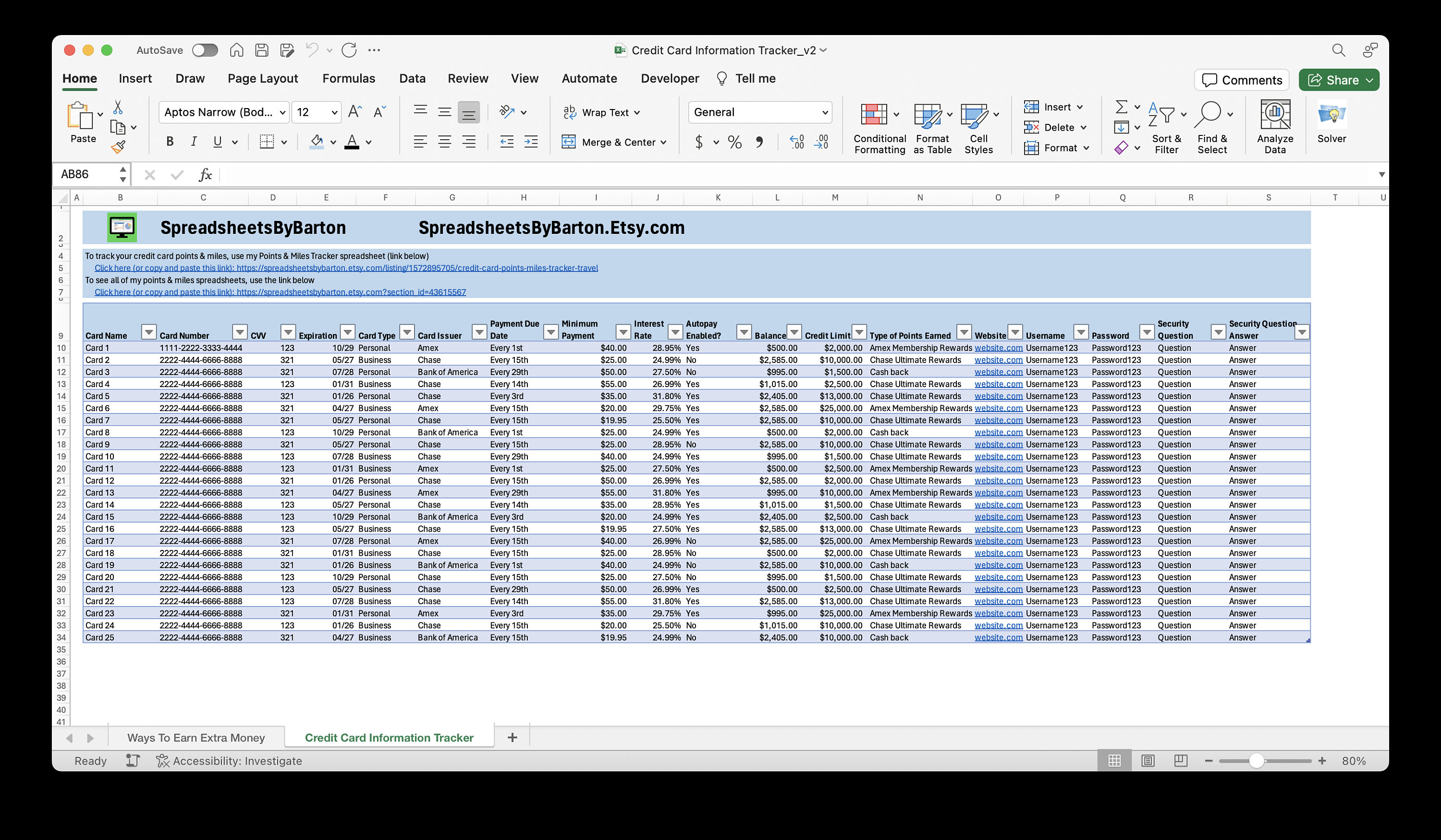Click the Merge & Center icon

pyautogui.click(x=569, y=142)
